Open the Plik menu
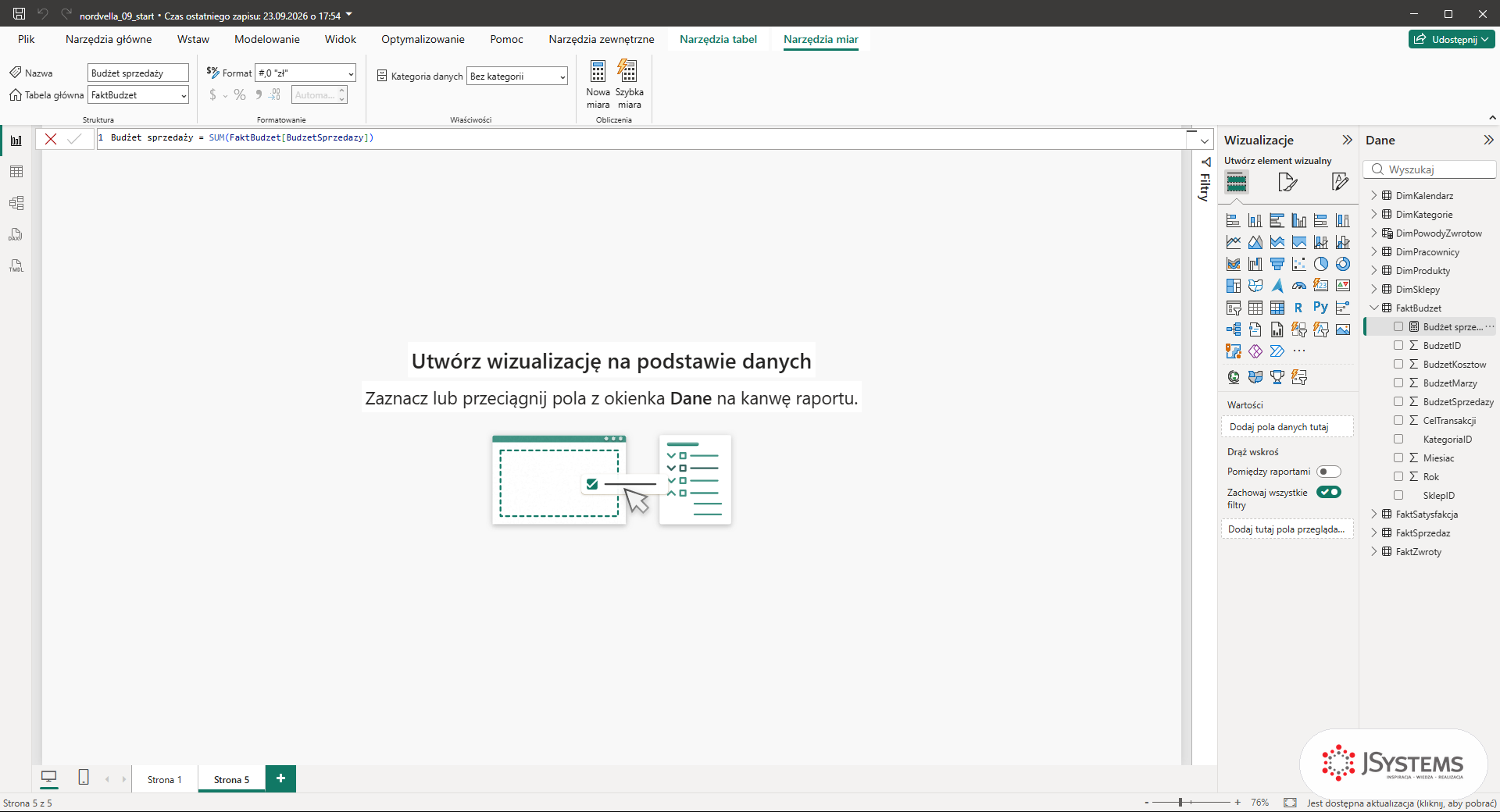Image resolution: width=1500 pixels, height=812 pixels. pos(27,39)
